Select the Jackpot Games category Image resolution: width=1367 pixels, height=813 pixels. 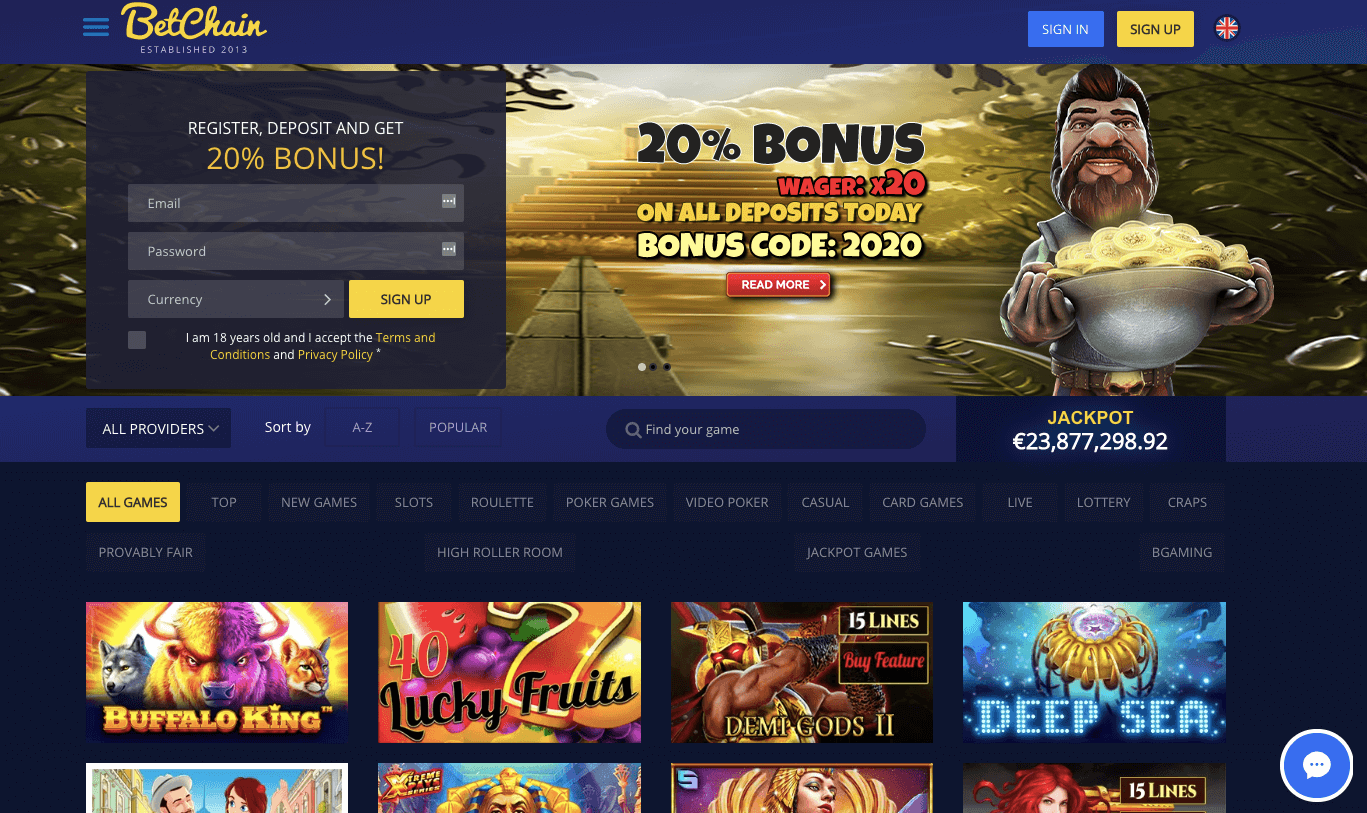point(857,552)
